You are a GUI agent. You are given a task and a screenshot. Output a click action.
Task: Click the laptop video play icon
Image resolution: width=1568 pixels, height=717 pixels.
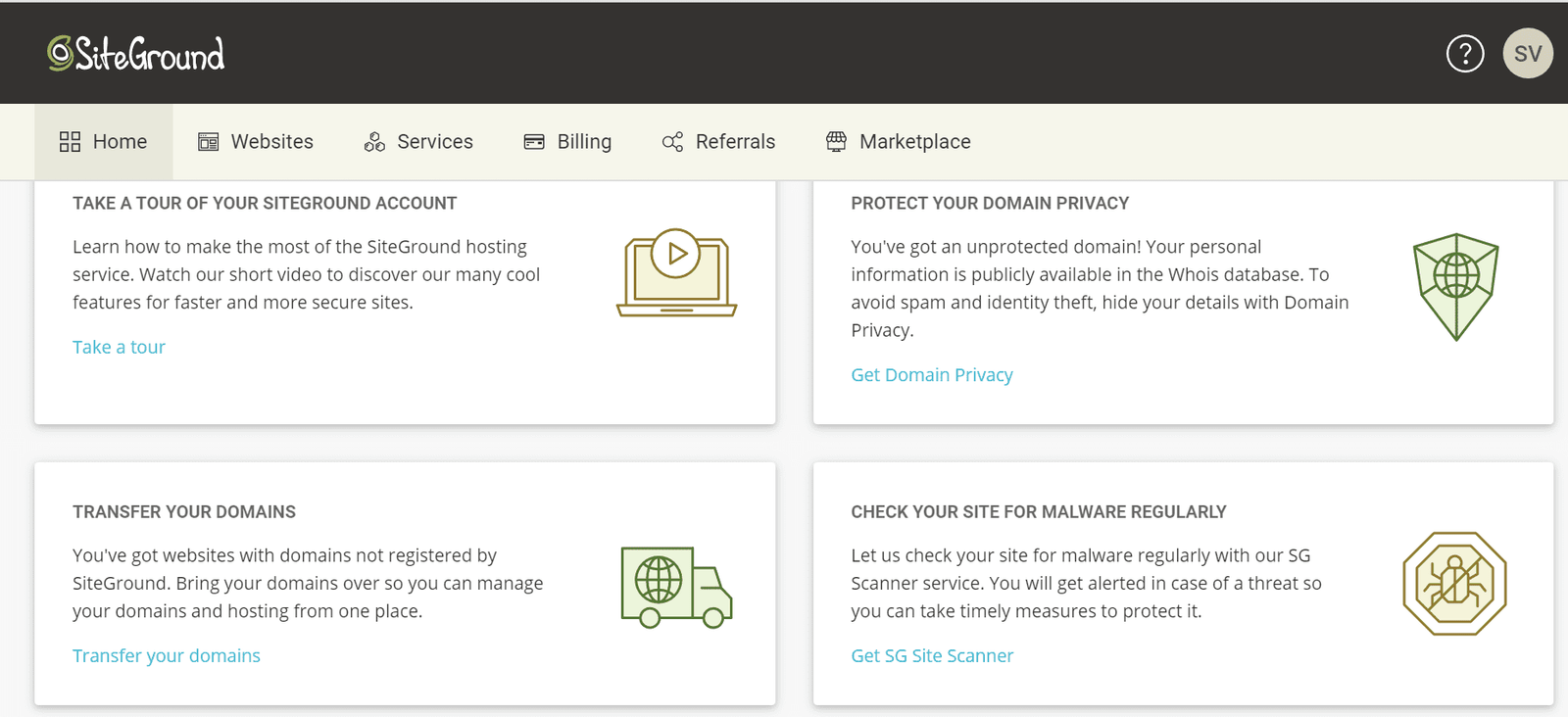(x=676, y=272)
